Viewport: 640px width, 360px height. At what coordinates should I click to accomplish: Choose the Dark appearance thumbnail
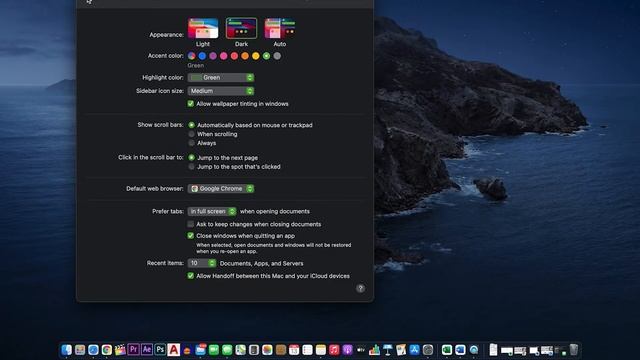pos(241,28)
